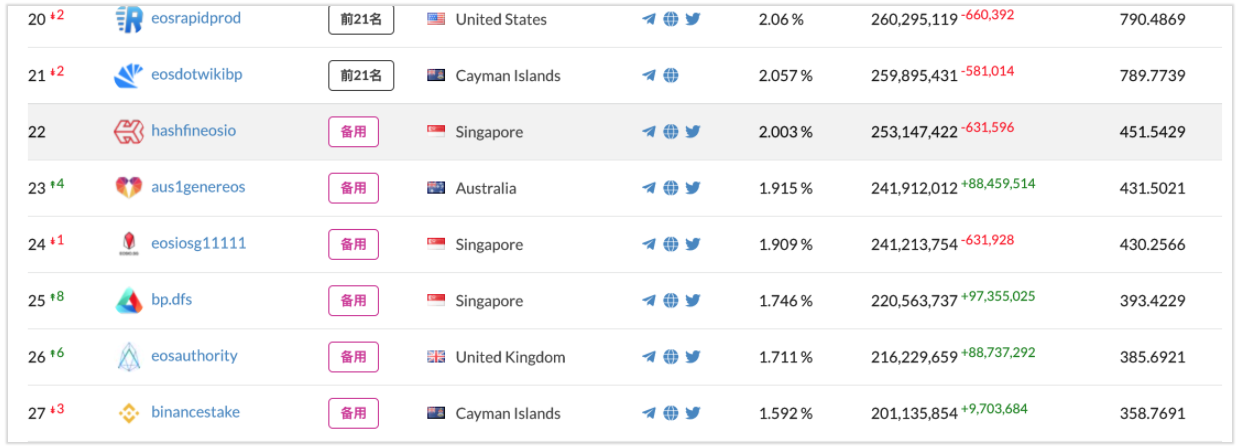Open Twitter icon for eosauthority
The height and width of the screenshot is (448, 1238).
coord(693,356)
